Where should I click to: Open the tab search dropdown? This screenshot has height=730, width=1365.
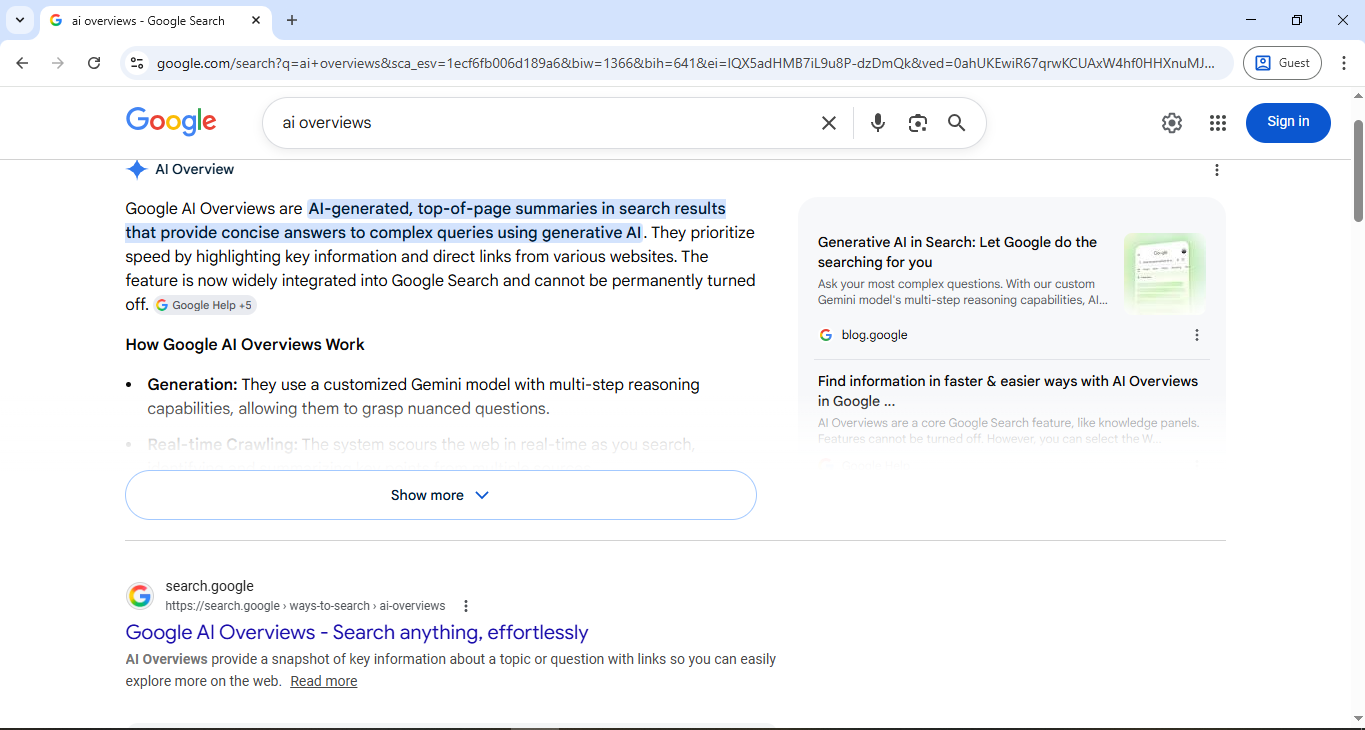[x=19, y=20]
